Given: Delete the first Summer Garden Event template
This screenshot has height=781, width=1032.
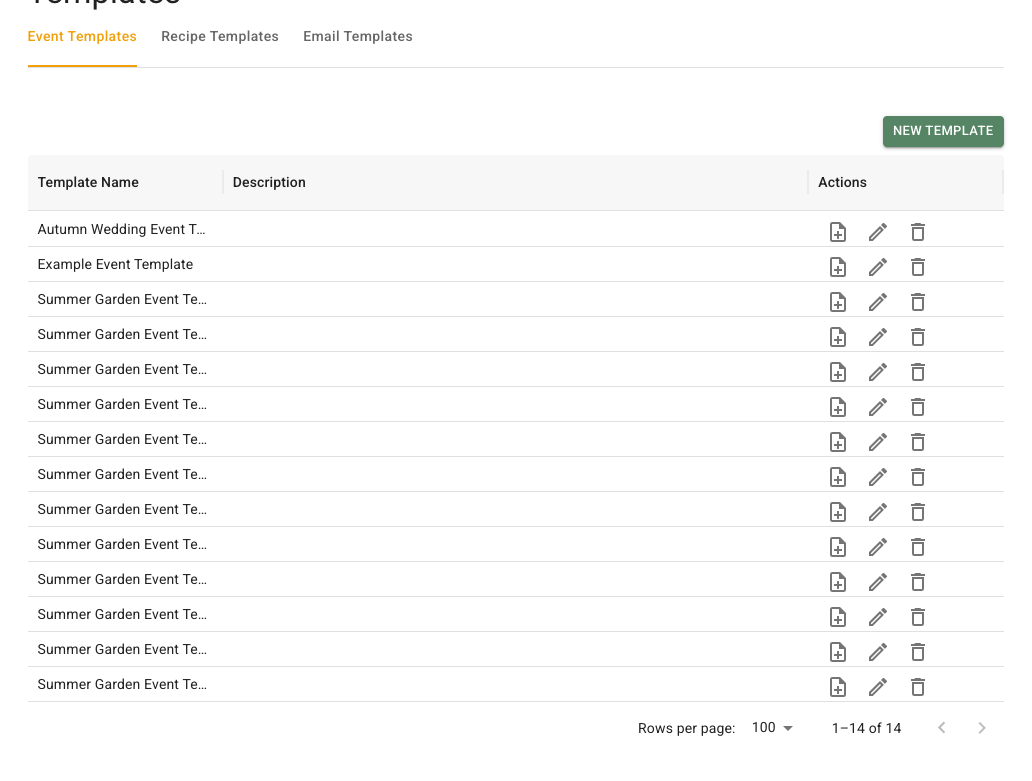Looking at the screenshot, I should pyautogui.click(x=917, y=302).
